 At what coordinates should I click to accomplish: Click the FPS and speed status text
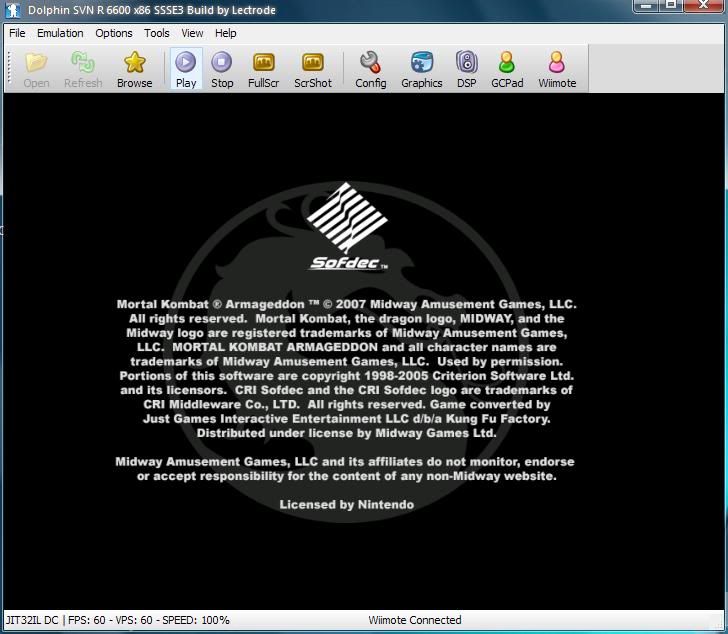117,620
